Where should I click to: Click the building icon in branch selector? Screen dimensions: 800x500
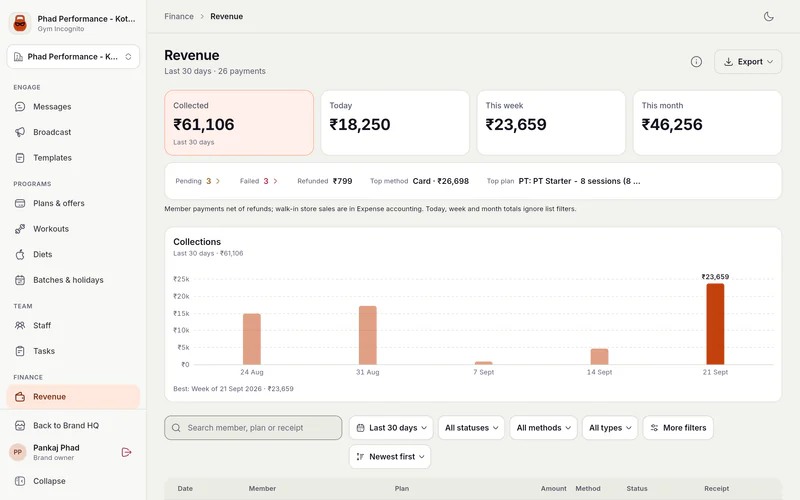pyautogui.click(x=18, y=57)
